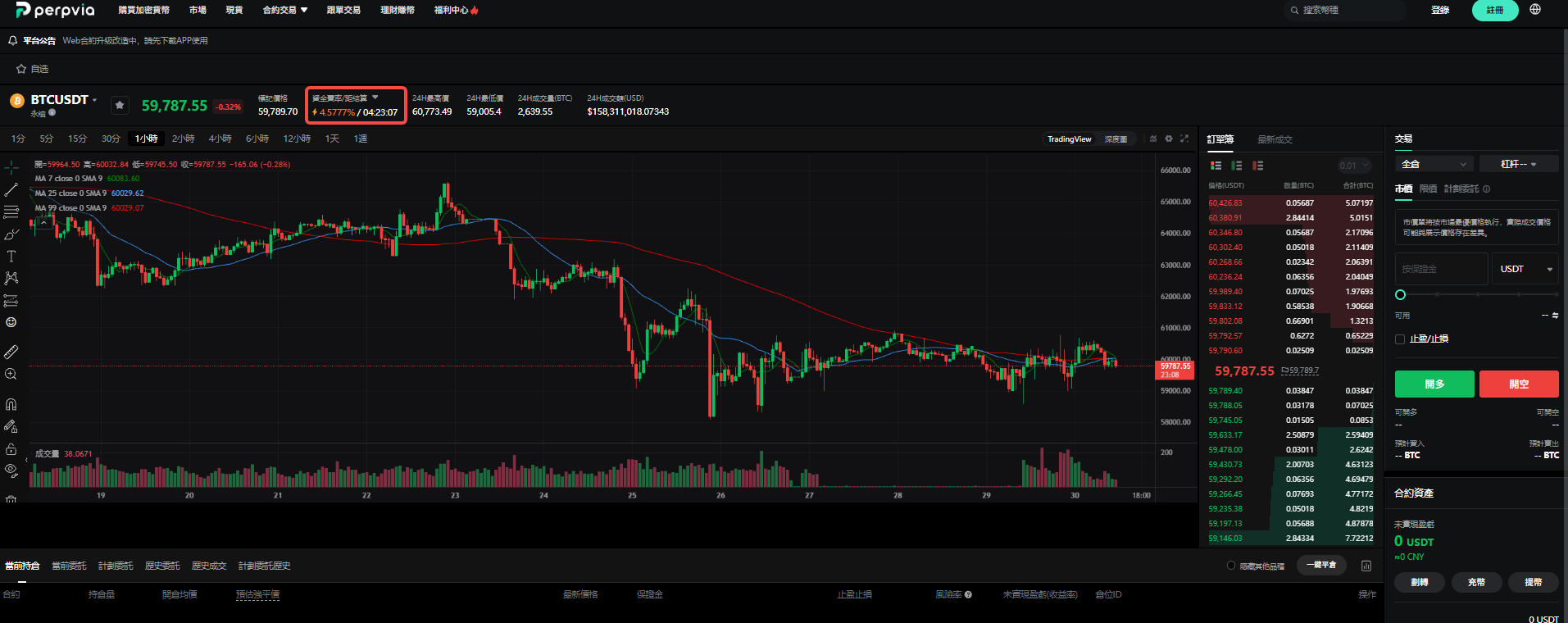Expand the USDT unit selector

[1525, 269]
